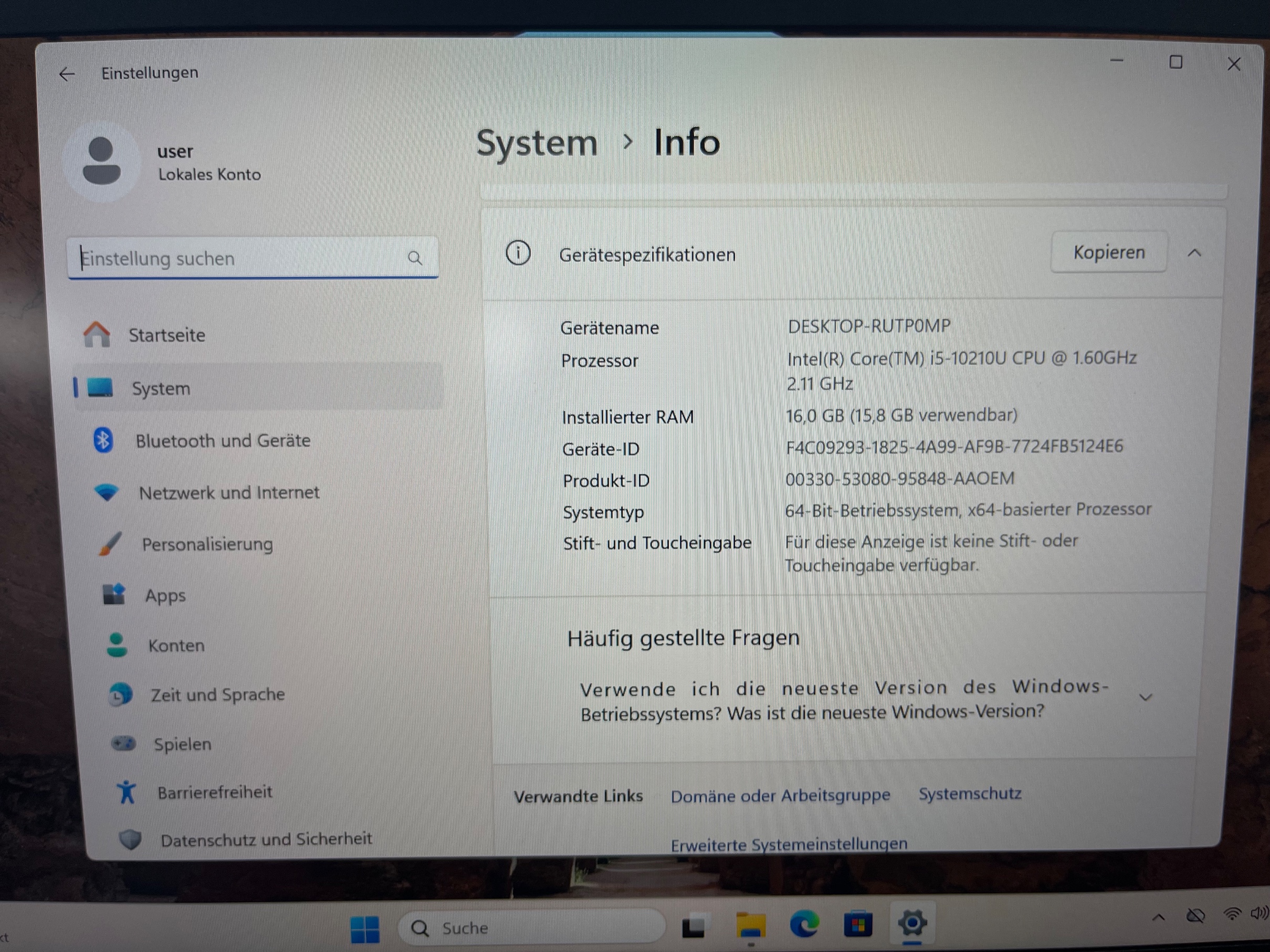Image resolution: width=1270 pixels, height=952 pixels.
Task: Click System in the breadcrumb heading
Action: [537, 143]
